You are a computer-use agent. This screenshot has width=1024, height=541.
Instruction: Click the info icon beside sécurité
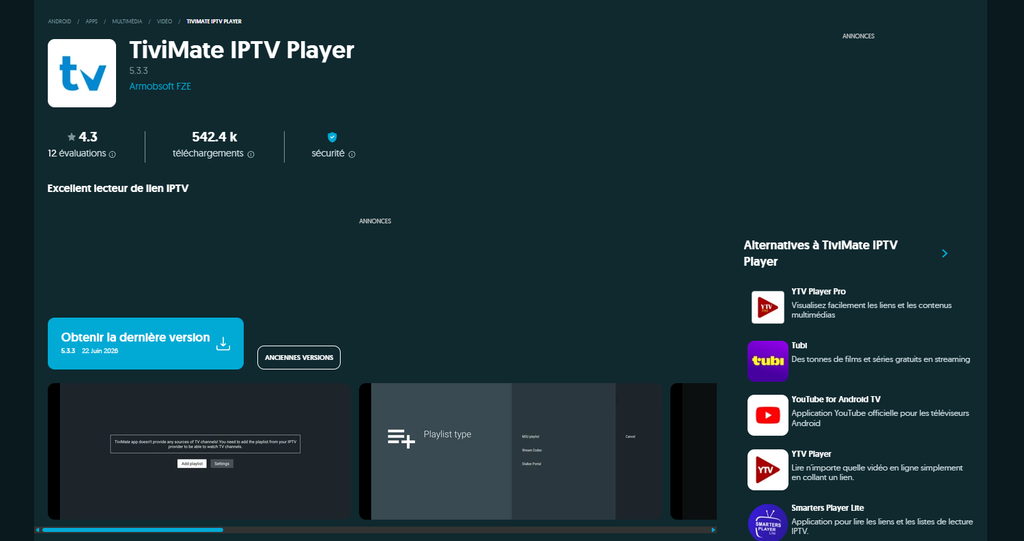[x=352, y=155]
